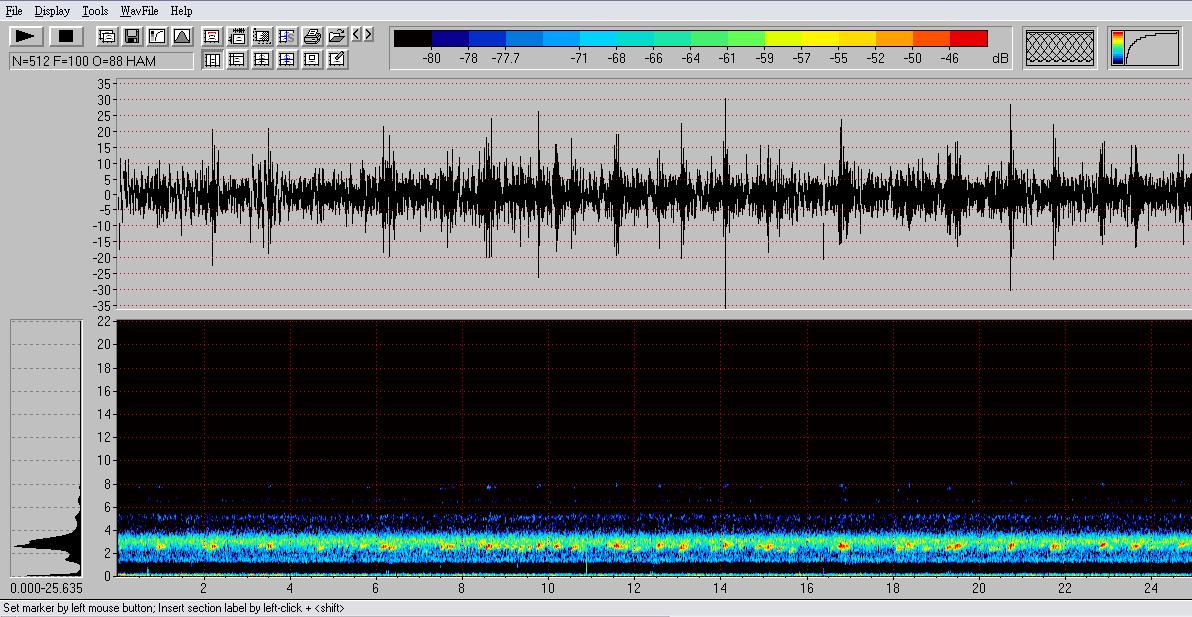Open the WavFile menu
Image resolution: width=1192 pixels, height=617 pixels.
point(139,11)
